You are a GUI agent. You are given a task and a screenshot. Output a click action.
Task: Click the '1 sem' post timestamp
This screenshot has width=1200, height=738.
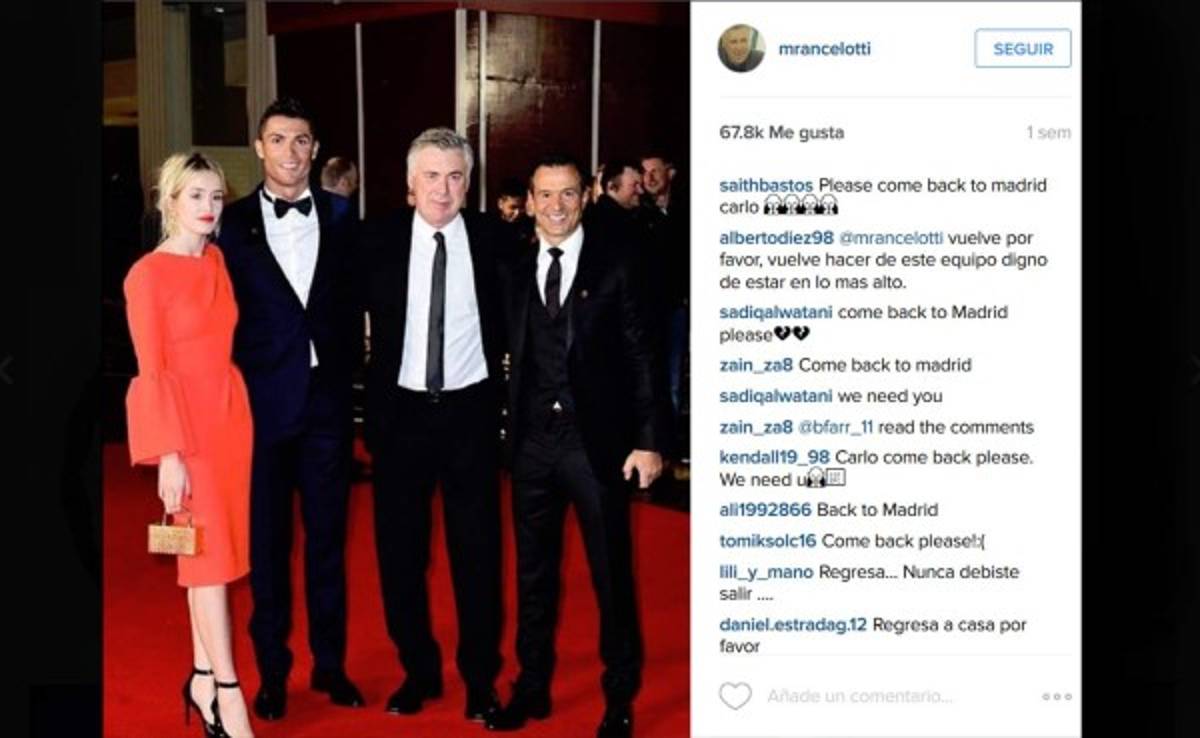pyautogui.click(x=1048, y=132)
